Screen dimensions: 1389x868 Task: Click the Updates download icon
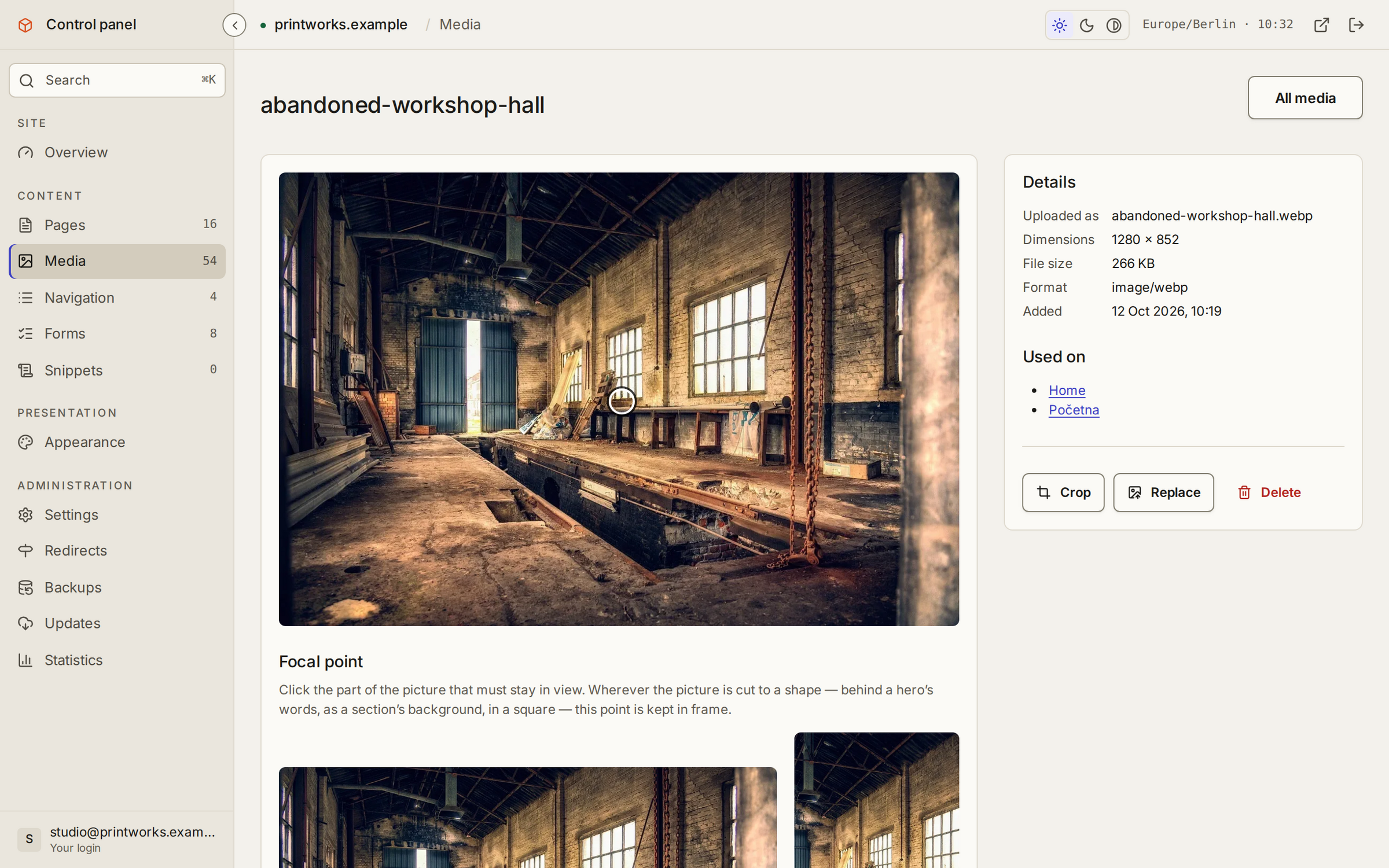pos(25,623)
